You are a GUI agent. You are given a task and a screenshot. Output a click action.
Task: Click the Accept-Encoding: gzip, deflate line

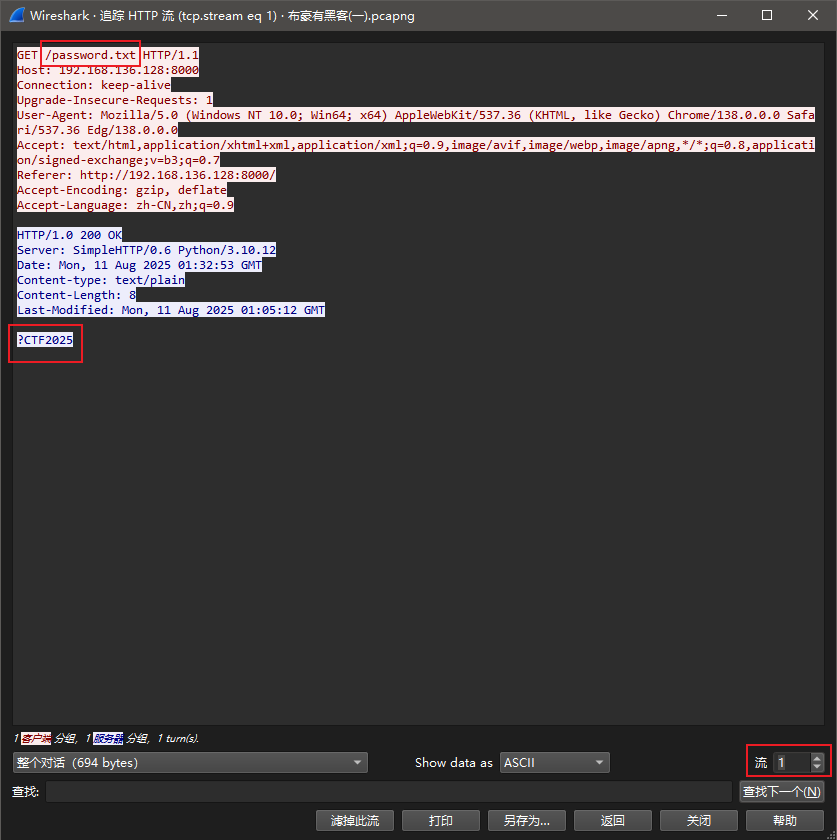click(x=122, y=190)
